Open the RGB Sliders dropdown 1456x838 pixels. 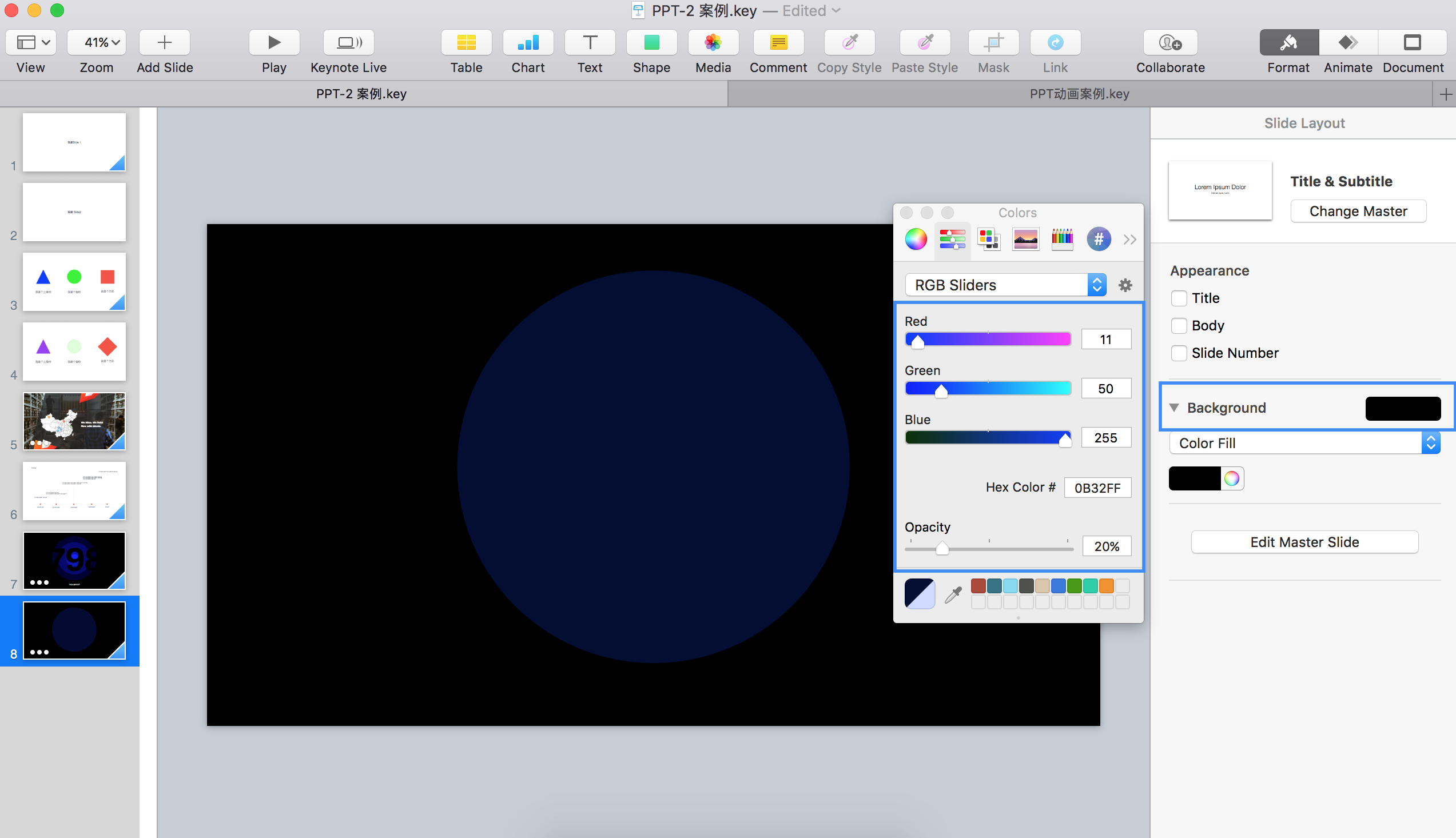coord(1005,285)
